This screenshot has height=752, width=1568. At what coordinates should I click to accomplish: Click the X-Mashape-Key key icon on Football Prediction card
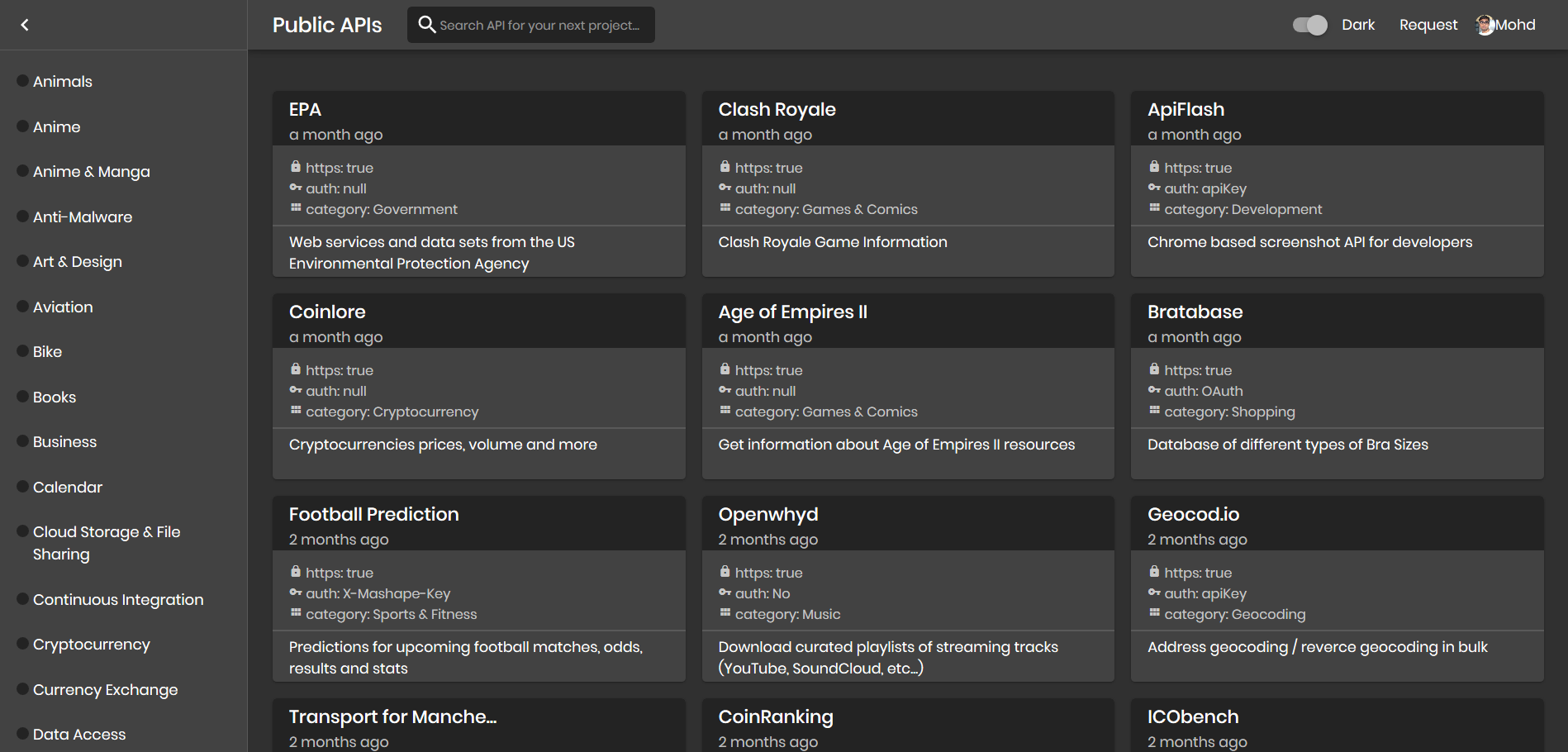pyautogui.click(x=296, y=593)
